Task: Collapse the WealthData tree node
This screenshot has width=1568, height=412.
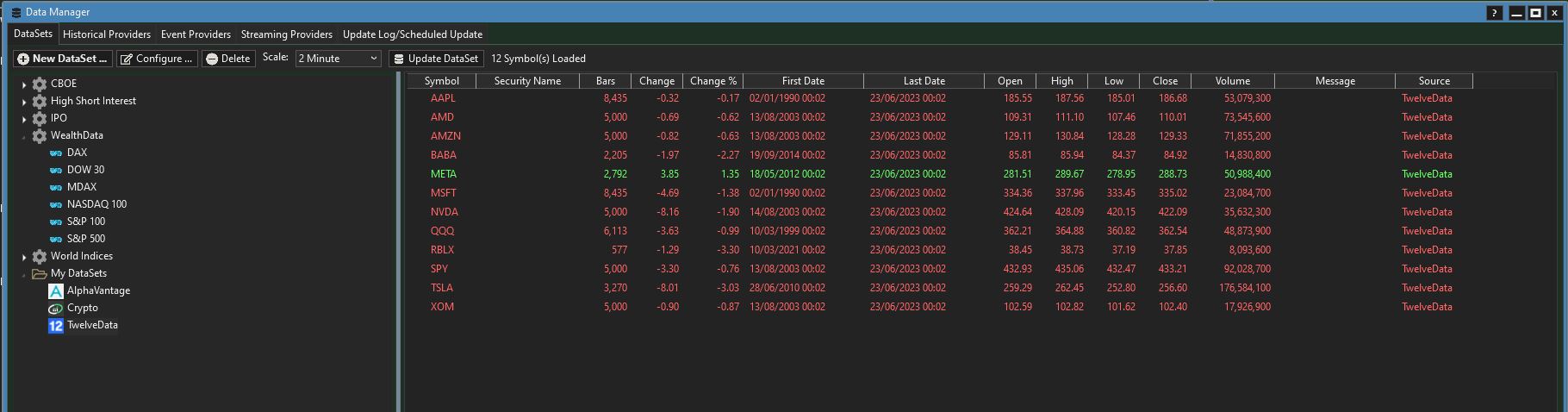Action: (24, 136)
